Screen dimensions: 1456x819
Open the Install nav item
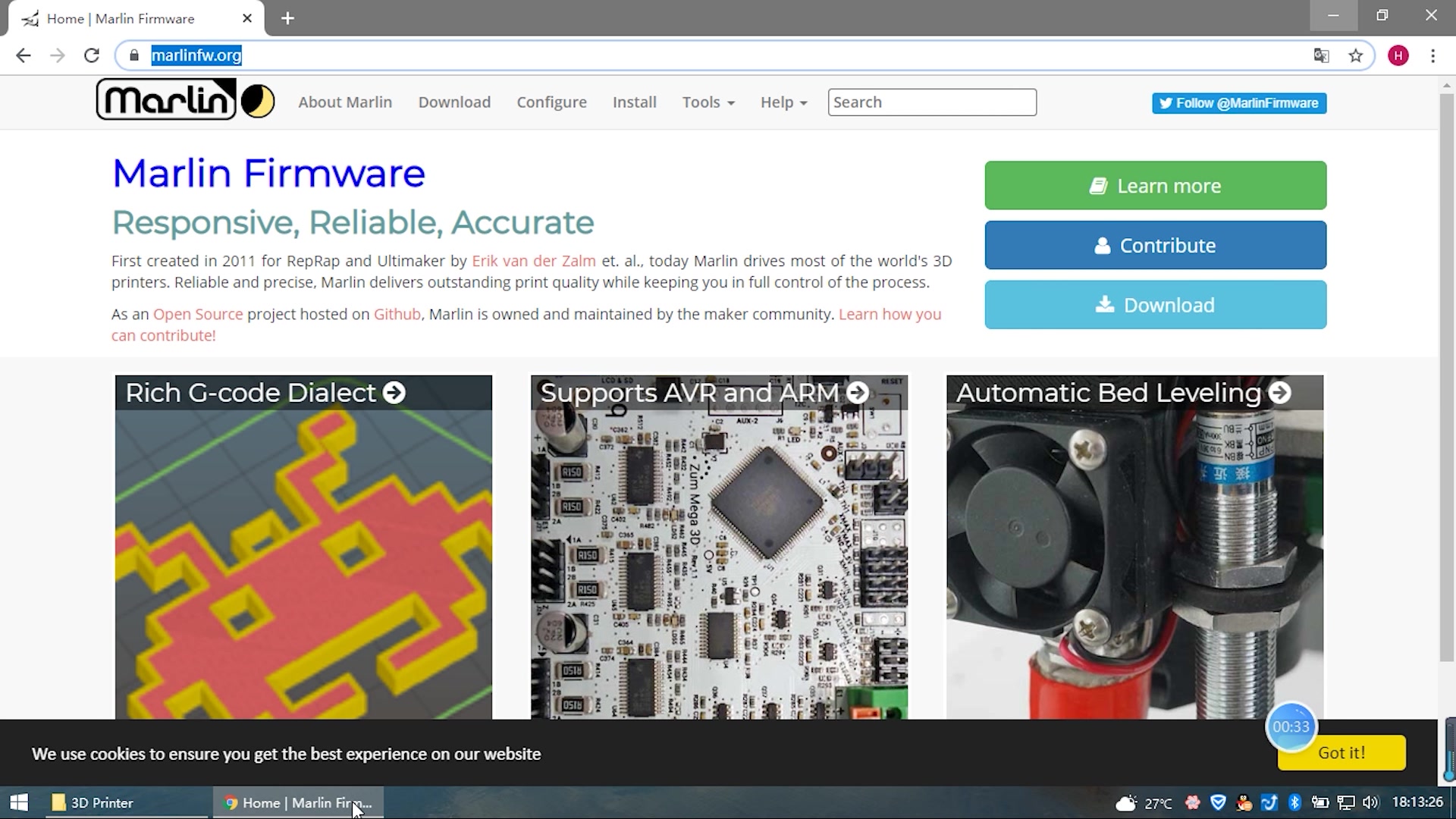click(634, 102)
